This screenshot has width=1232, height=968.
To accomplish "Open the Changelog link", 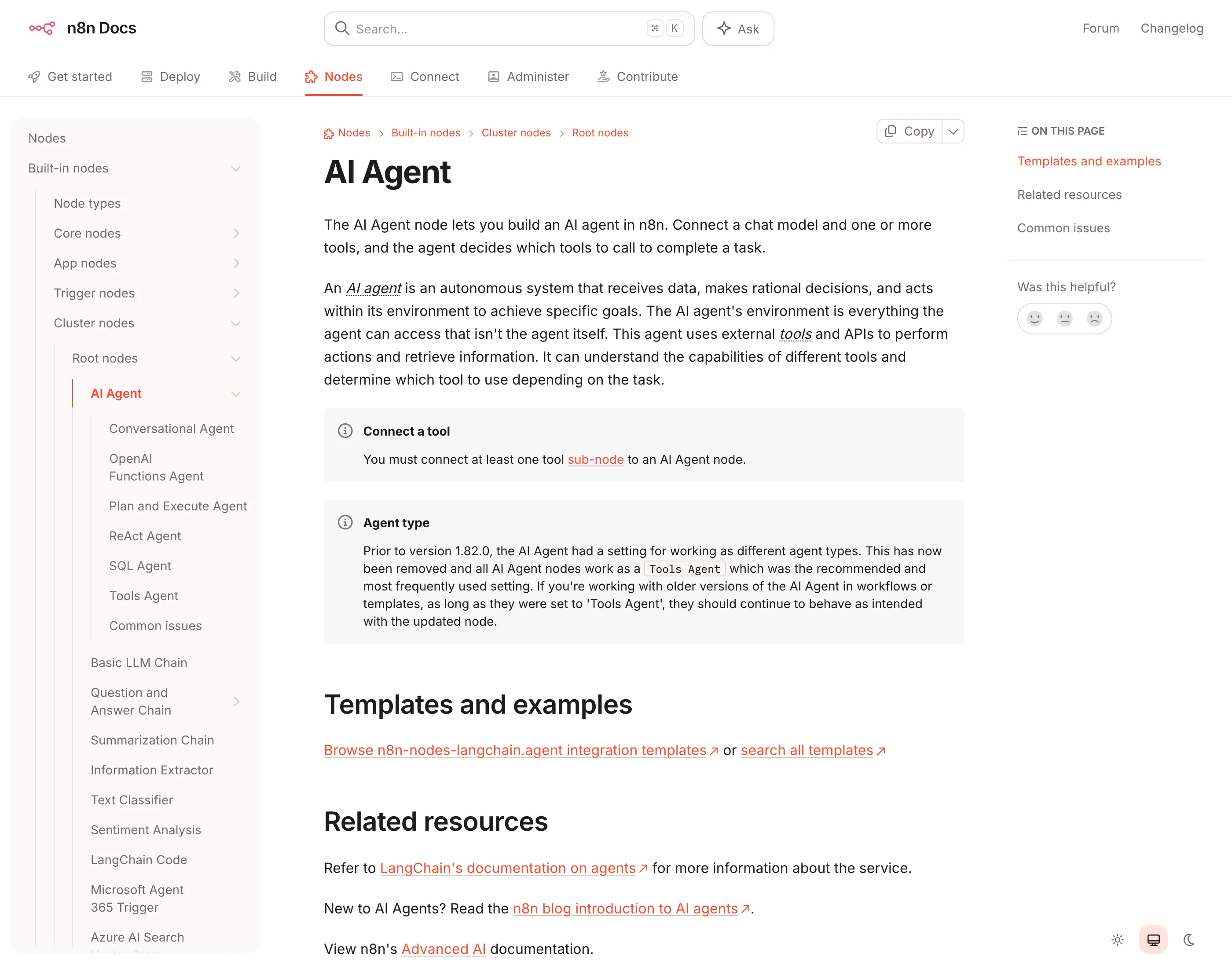I will [x=1171, y=28].
